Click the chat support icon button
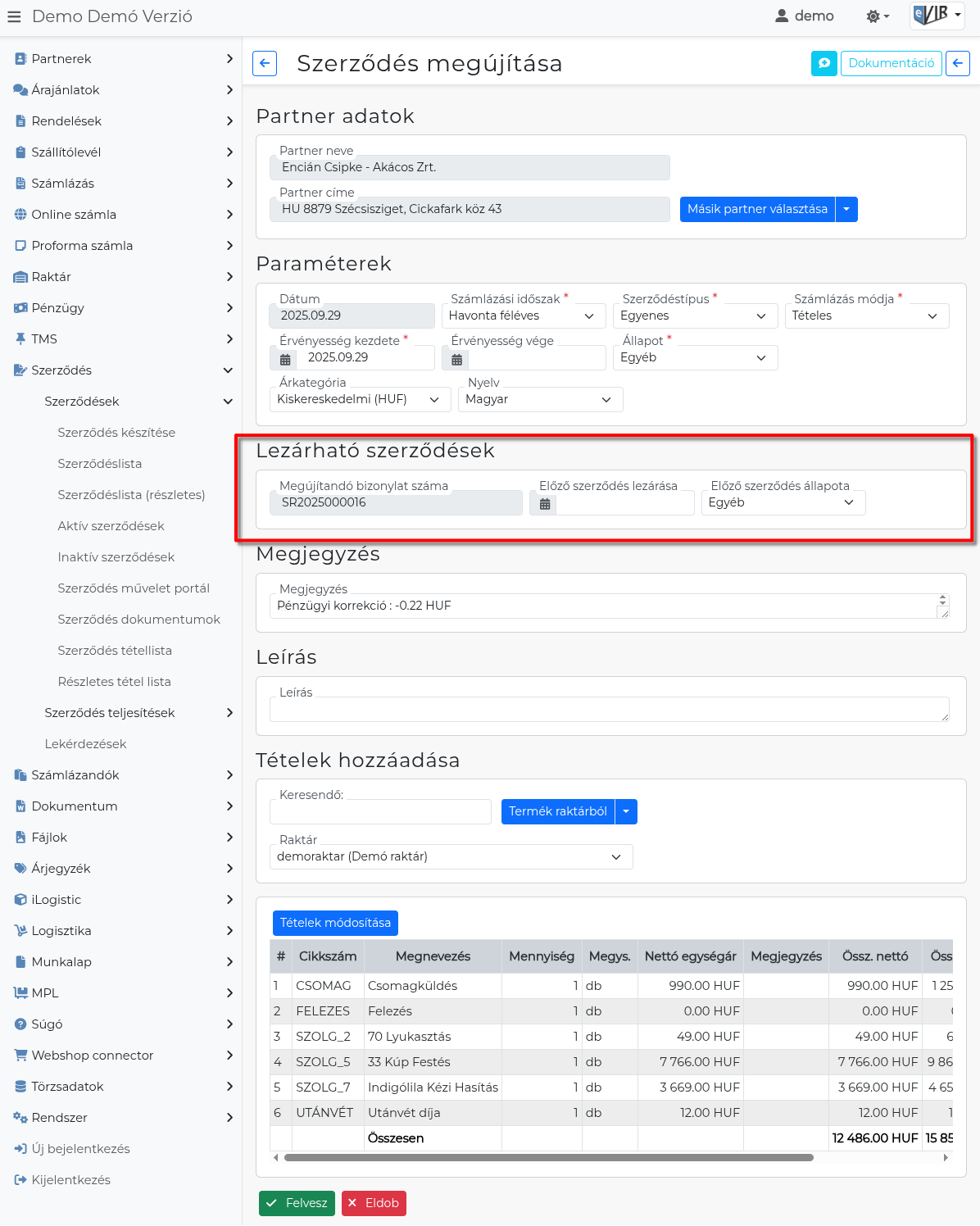The image size is (980, 1226). click(823, 63)
